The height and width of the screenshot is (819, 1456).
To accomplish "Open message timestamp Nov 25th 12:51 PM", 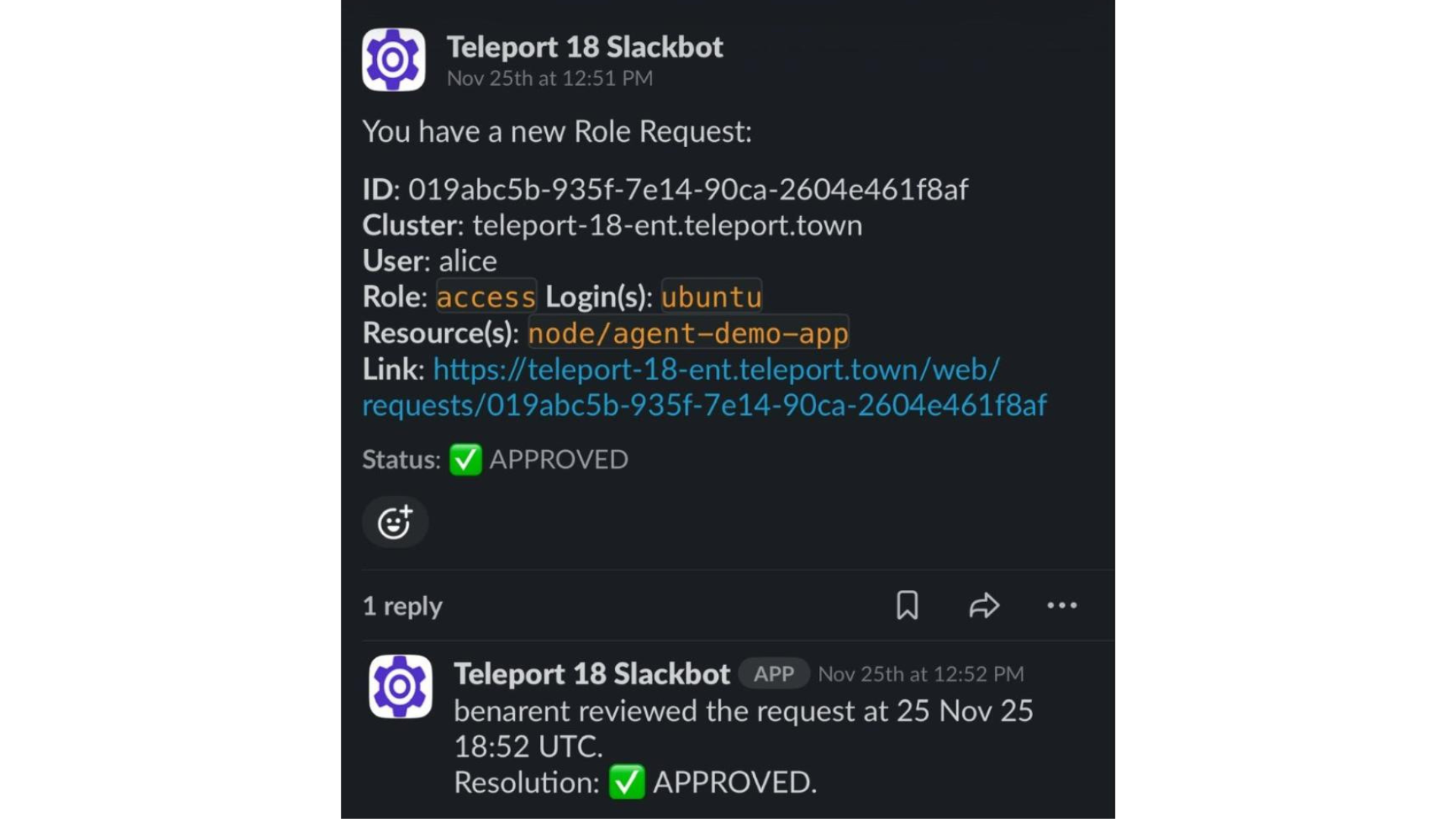I will click(x=550, y=77).
